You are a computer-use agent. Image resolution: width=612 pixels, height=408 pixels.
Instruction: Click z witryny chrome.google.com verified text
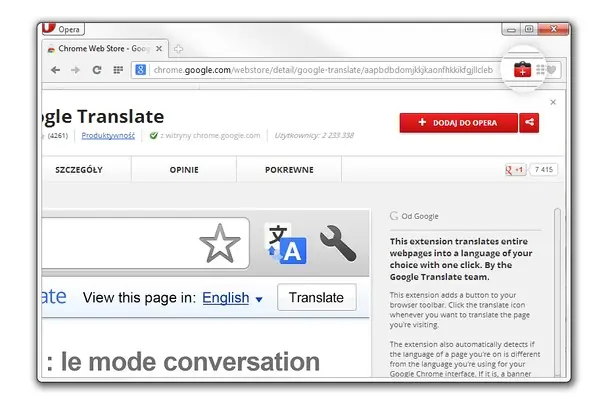[205, 135]
